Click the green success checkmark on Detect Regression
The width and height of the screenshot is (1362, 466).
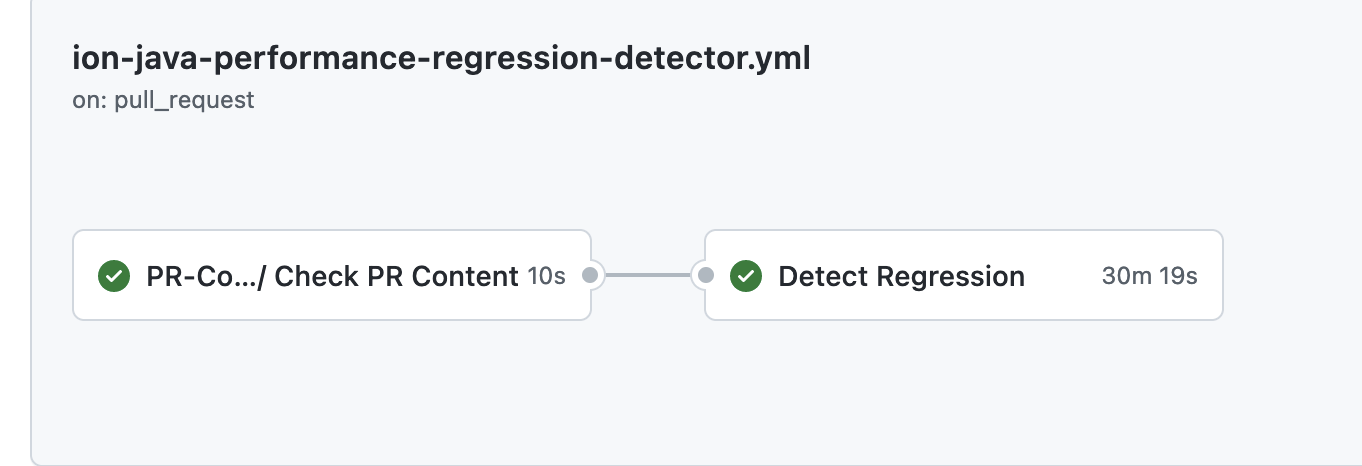(746, 276)
